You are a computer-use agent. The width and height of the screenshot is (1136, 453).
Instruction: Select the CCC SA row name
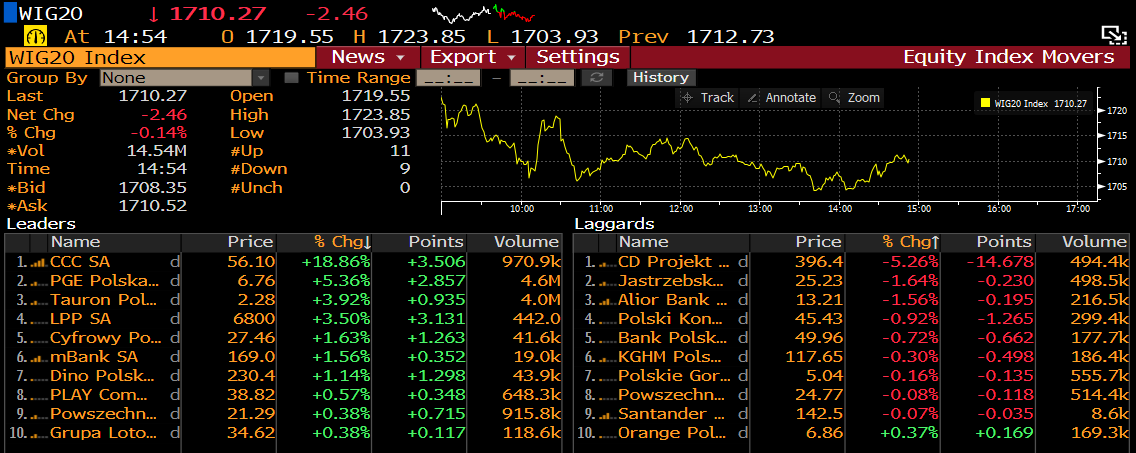pyautogui.click(x=80, y=262)
